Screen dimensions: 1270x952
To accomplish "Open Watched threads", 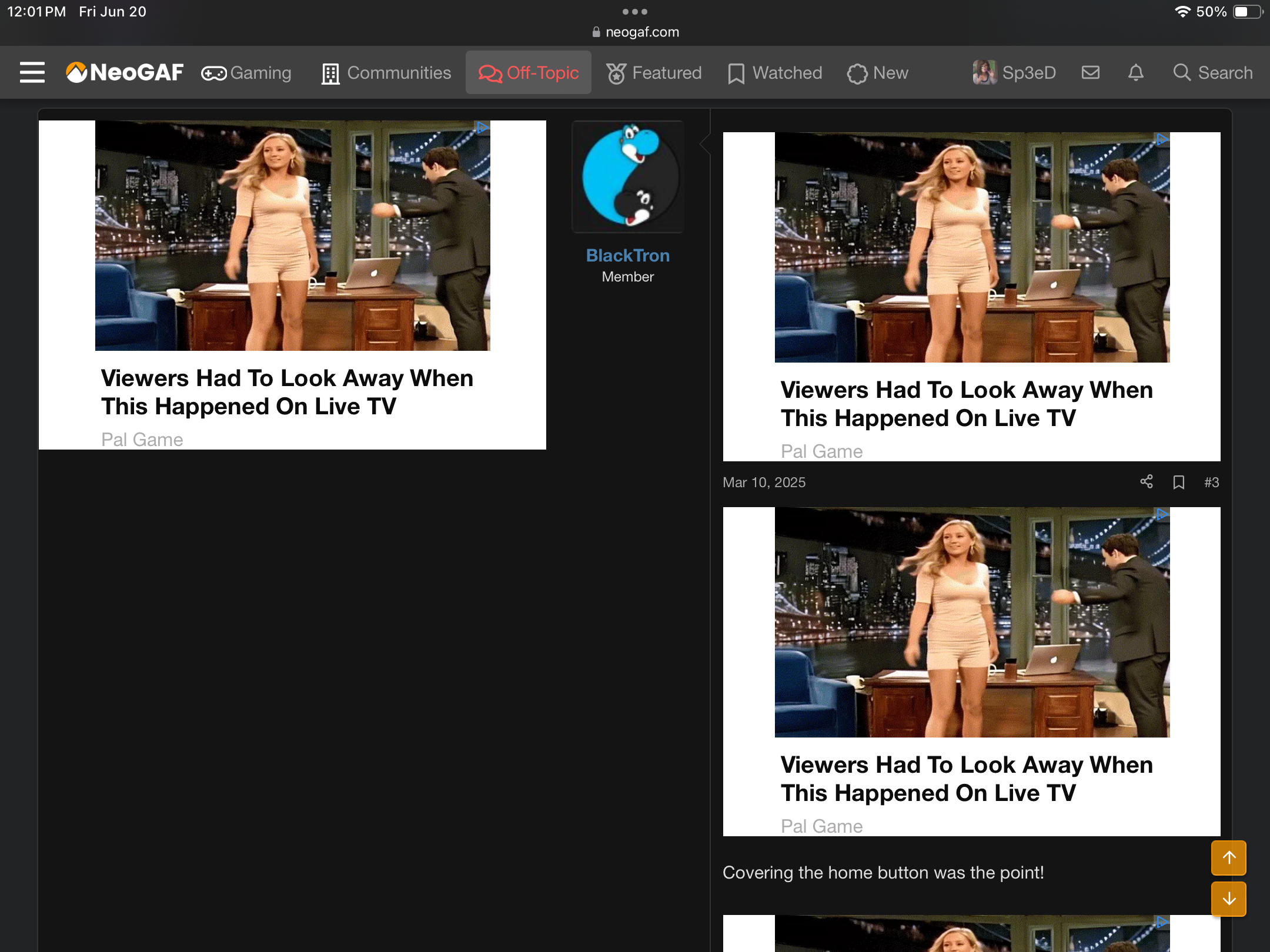I will coord(774,72).
